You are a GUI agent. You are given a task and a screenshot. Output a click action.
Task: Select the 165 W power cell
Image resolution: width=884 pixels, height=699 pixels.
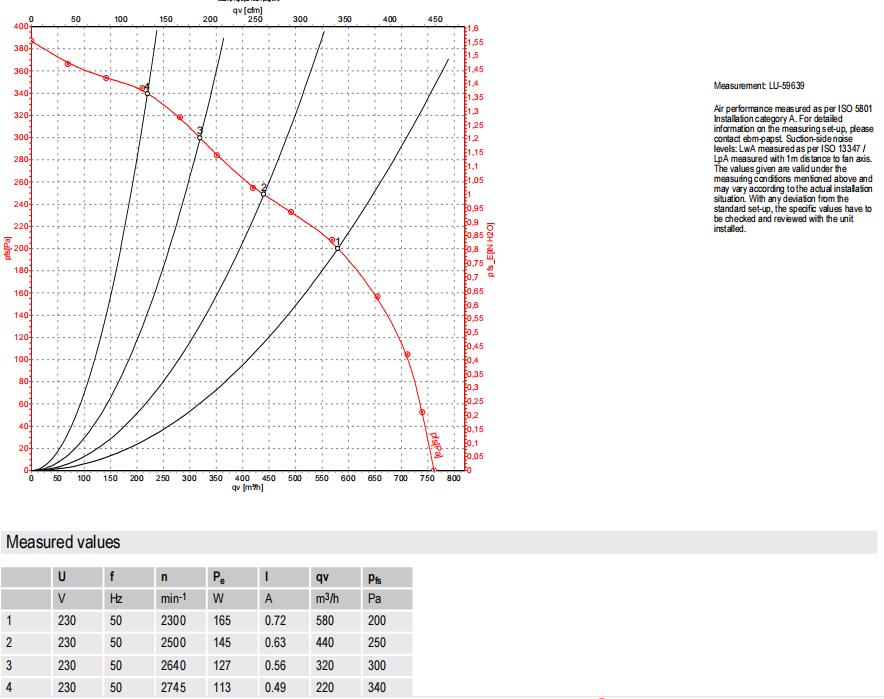click(x=223, y=620)
